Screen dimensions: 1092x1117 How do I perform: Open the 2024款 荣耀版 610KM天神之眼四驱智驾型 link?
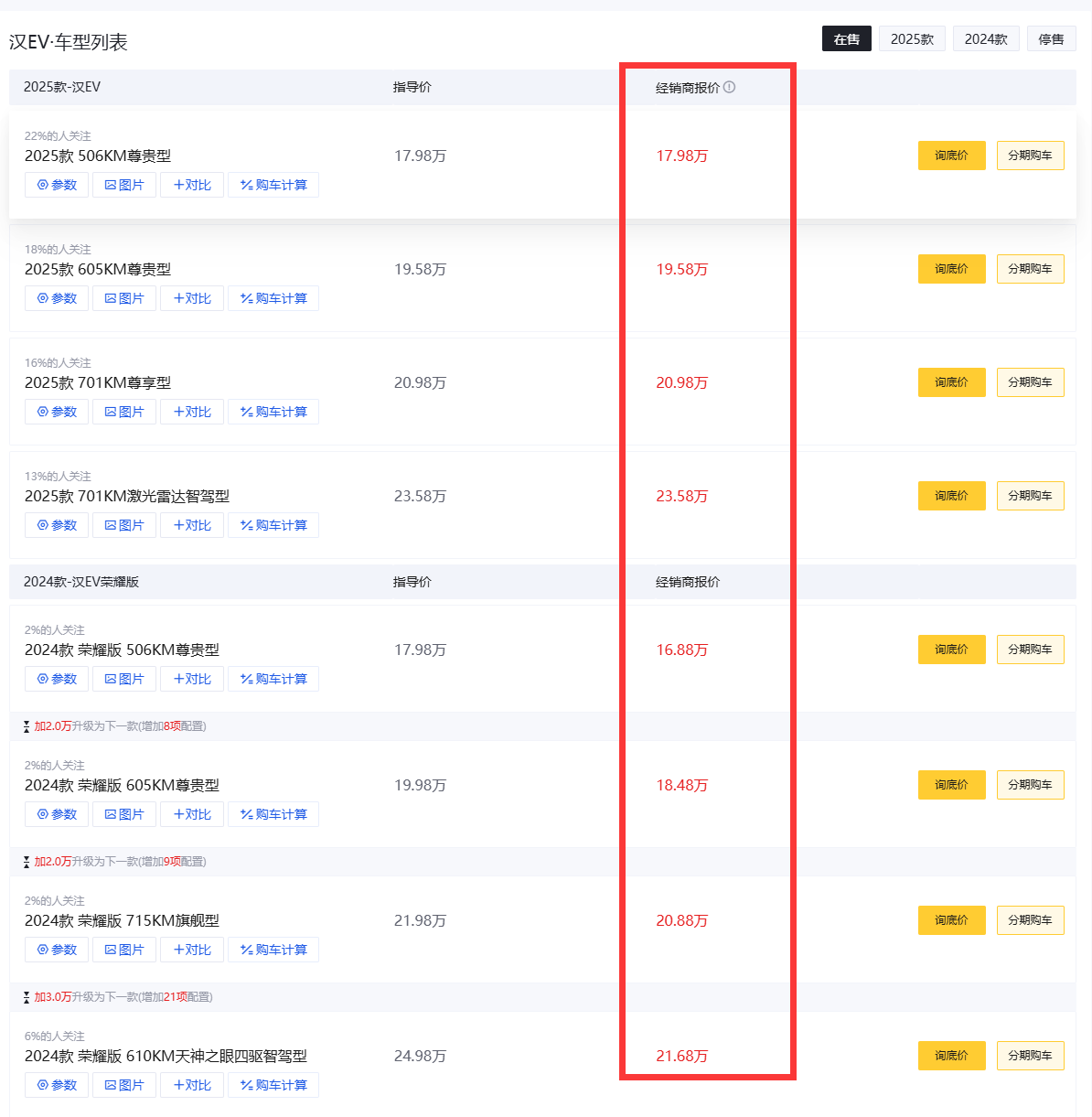pos(166,1056)
